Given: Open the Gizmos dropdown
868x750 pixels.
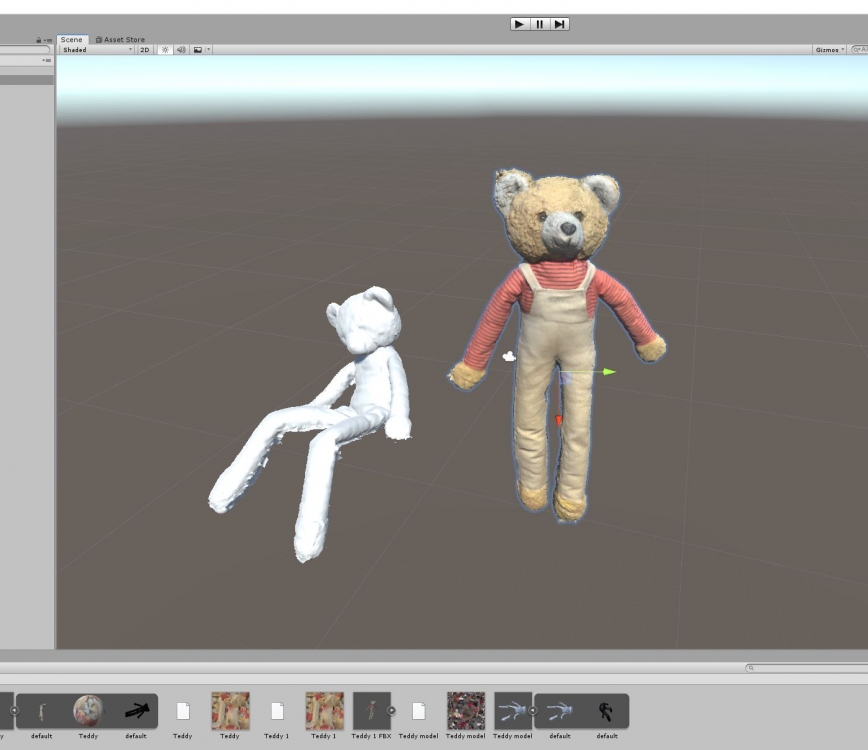Looking at the screenshot, I should 829,50.
